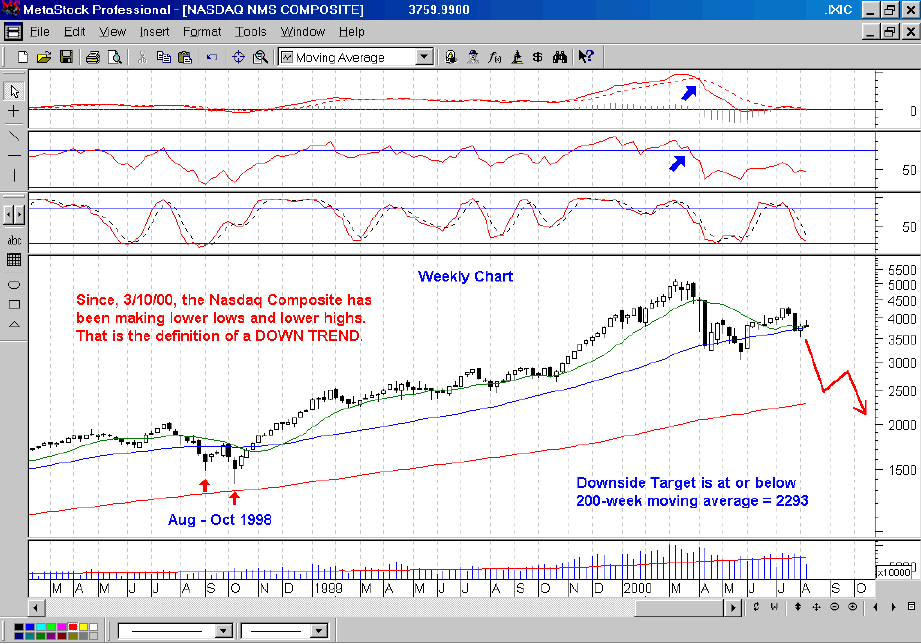Click the binoculars search icon
The image size is (921, 644).
[x=560, y=57]
